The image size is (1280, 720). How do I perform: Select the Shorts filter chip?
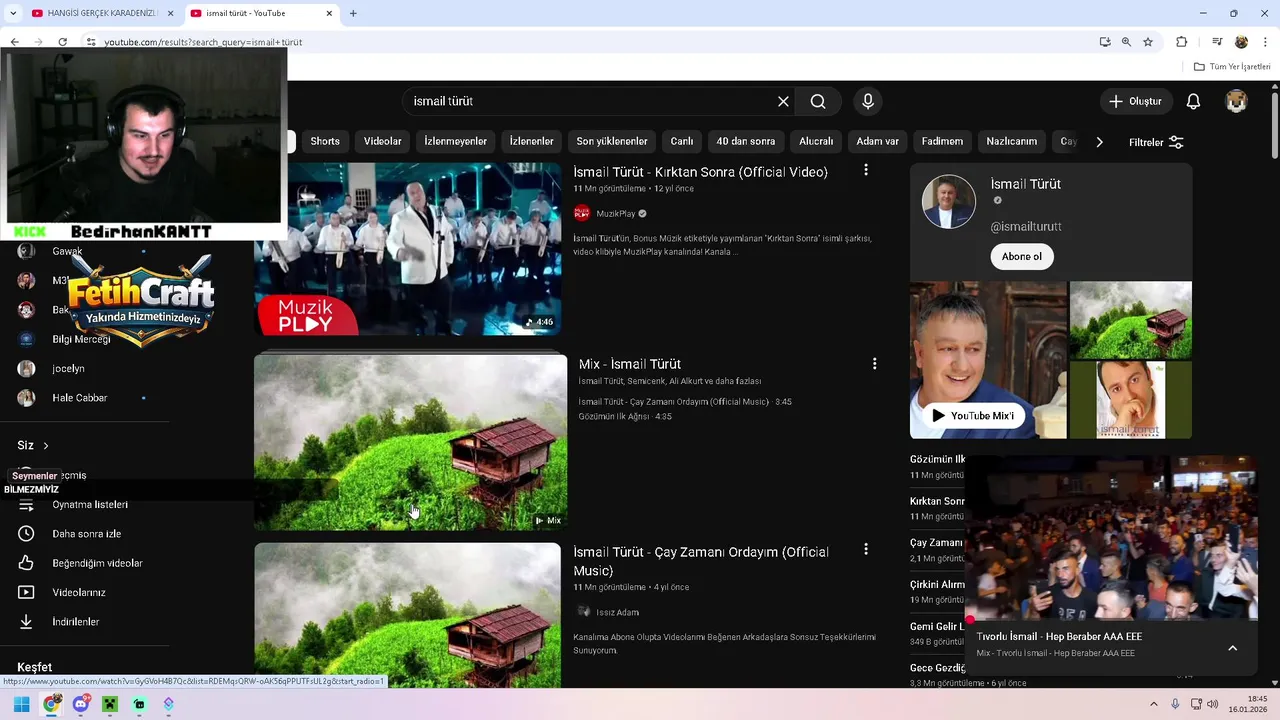coord(325,141)
